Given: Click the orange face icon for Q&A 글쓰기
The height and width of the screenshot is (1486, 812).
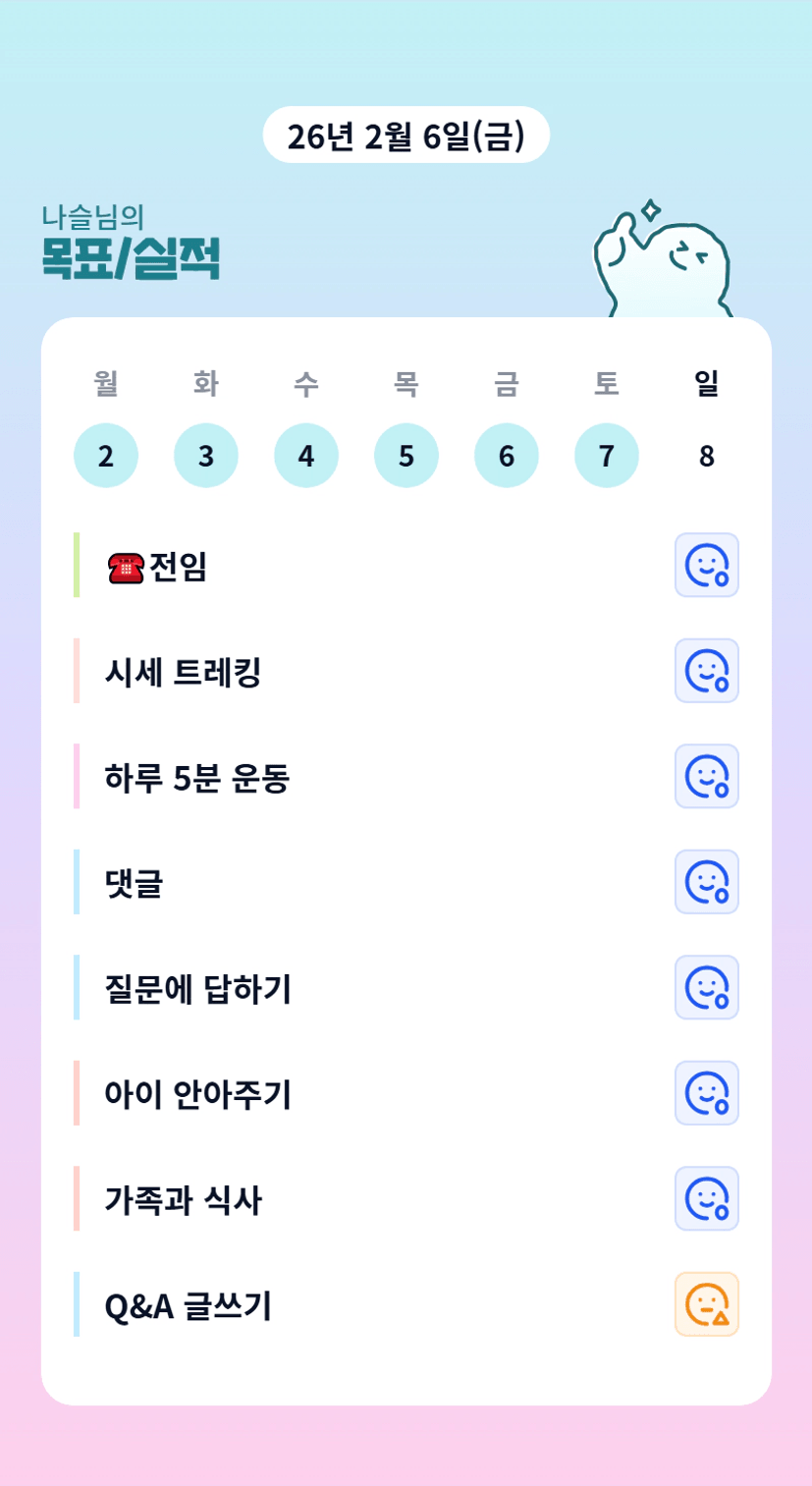Looking at the screenshot, I should (x=706, y=1304).
